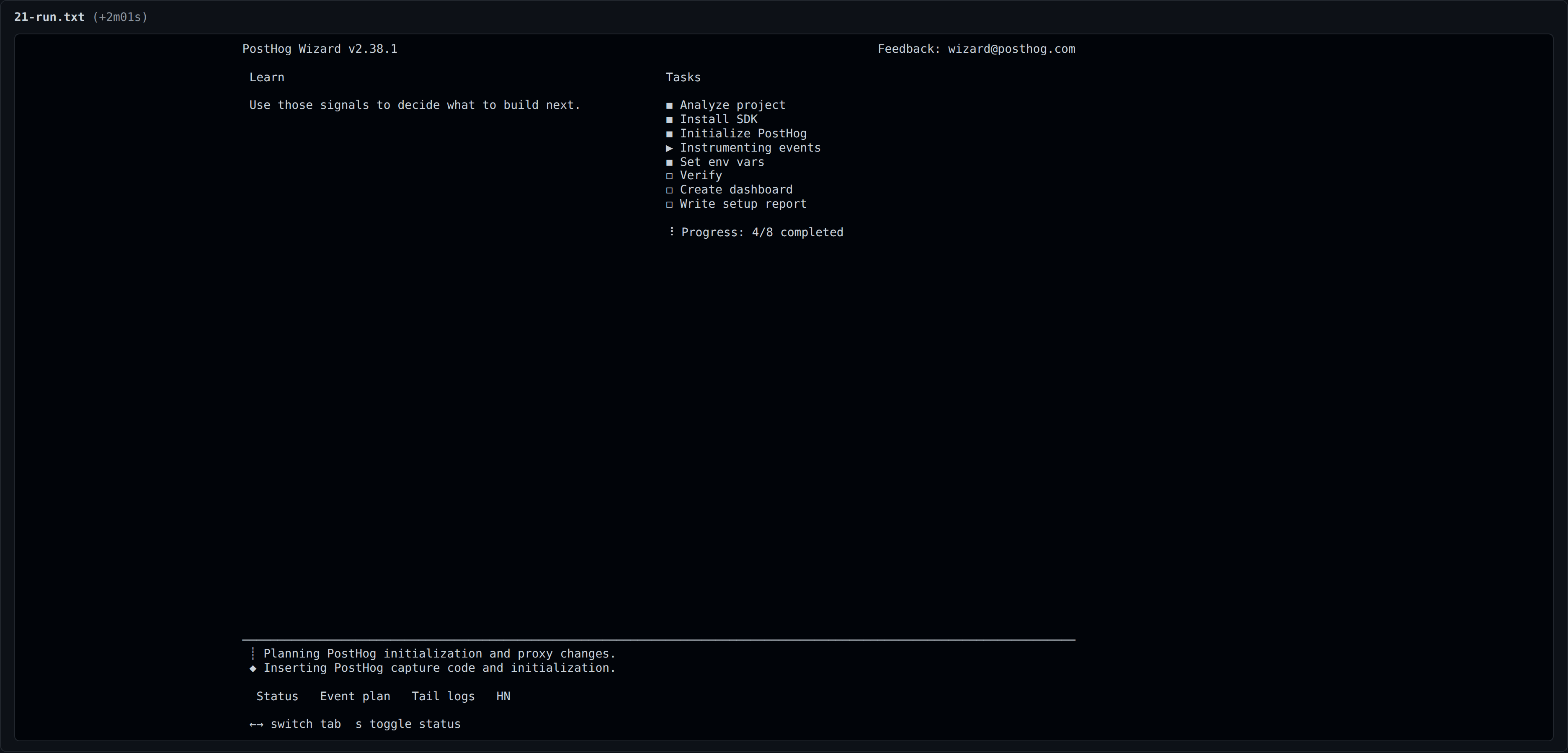Image resolution: width=1568 pixels, height=753 pixels.
Task: Click the arrows icon before switch tab
Action: pyautogui.click(x=256, y=724)
